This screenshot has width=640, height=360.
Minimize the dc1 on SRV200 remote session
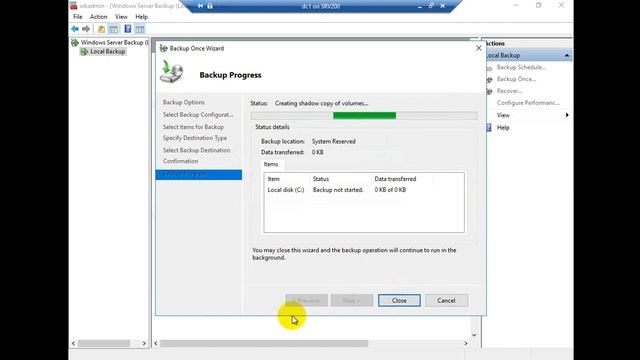[420, 6]
